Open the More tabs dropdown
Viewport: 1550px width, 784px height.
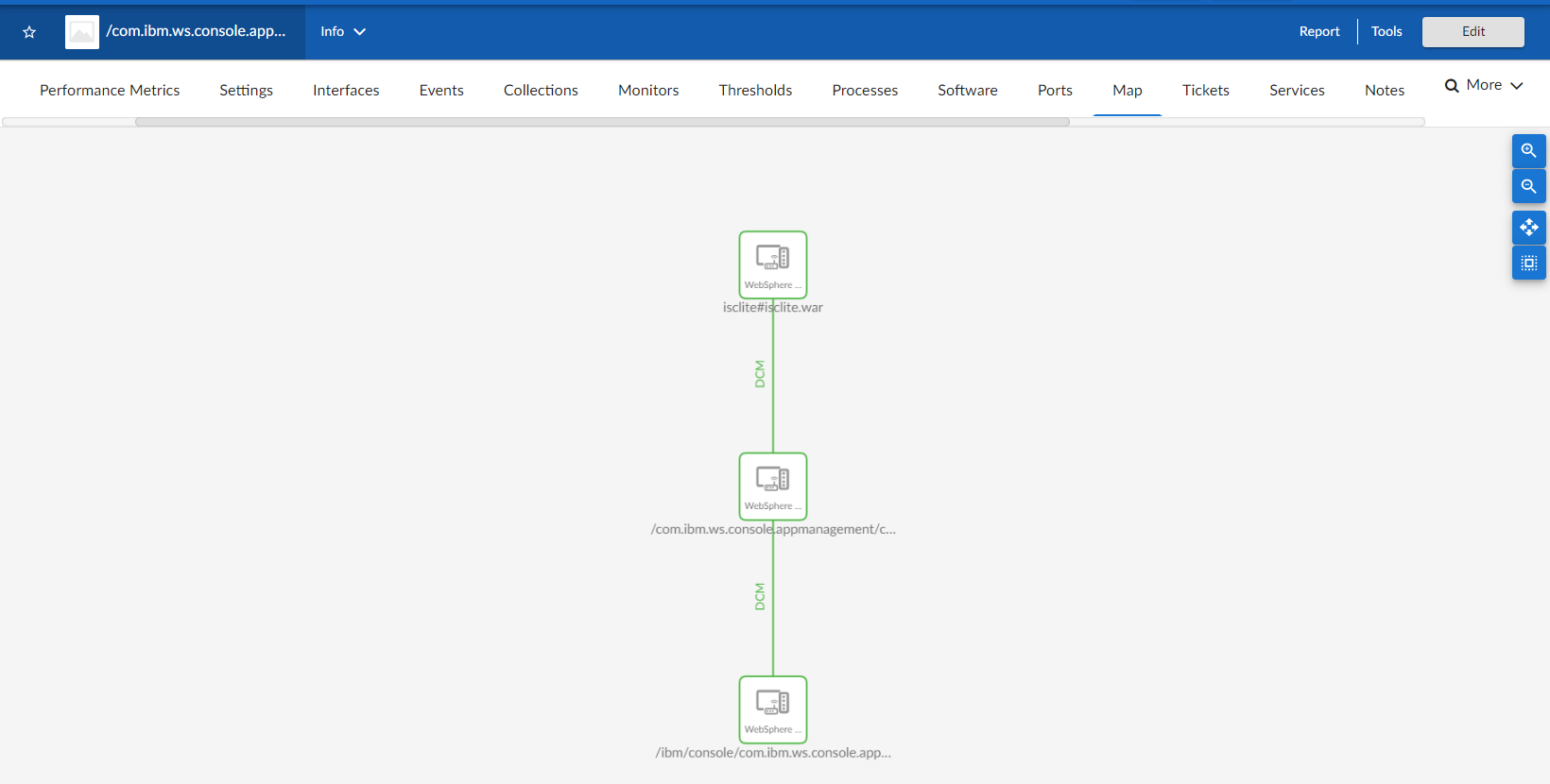click(x=1495, y=85)
